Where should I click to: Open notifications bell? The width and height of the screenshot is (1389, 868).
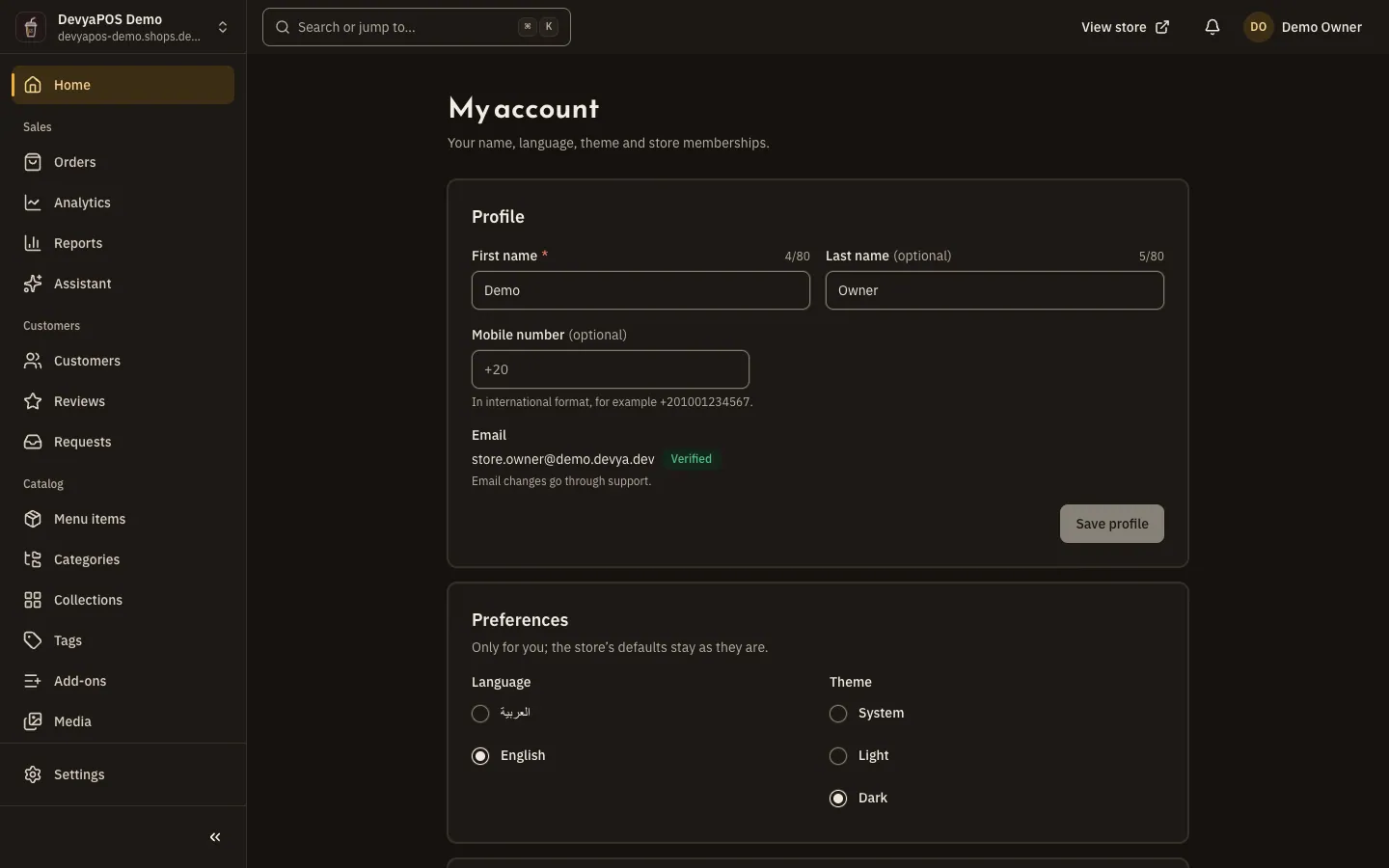[1212, 27]
